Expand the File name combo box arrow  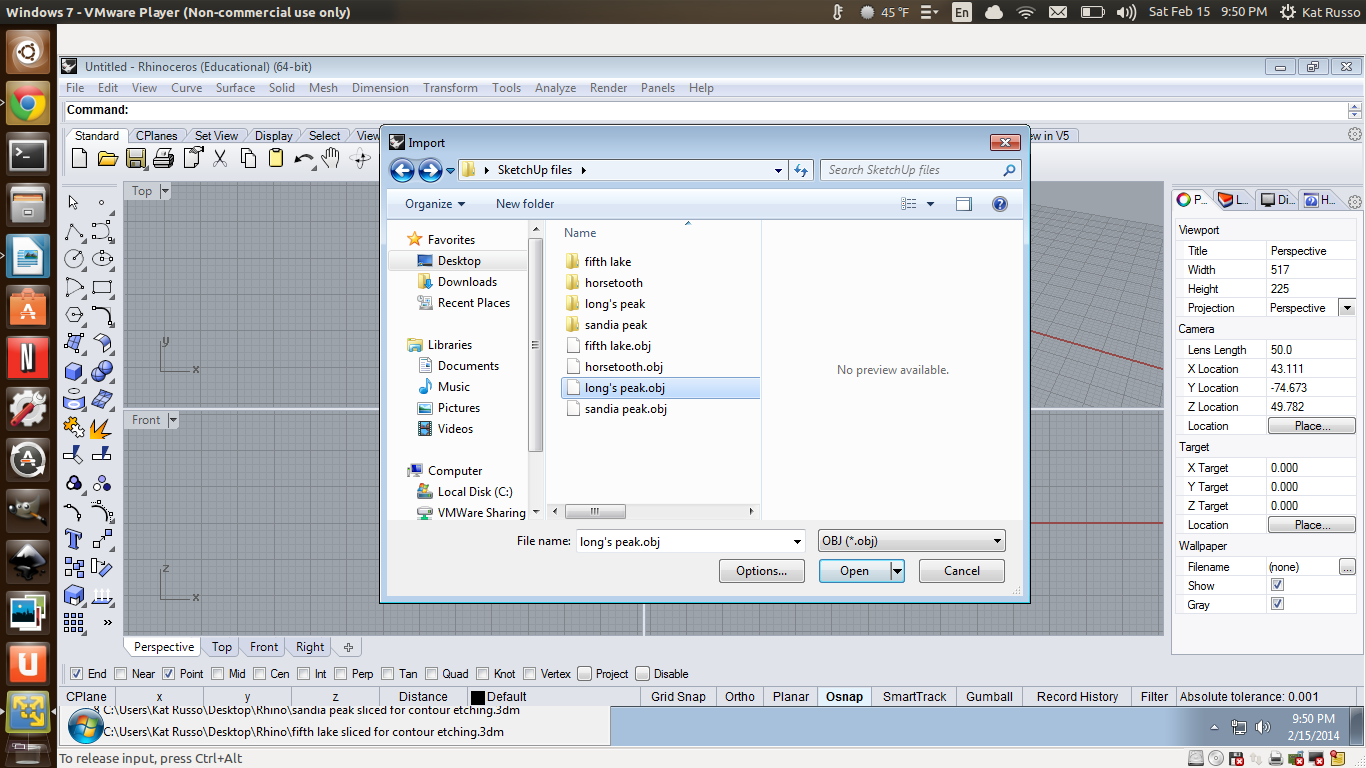click(797, 542)
